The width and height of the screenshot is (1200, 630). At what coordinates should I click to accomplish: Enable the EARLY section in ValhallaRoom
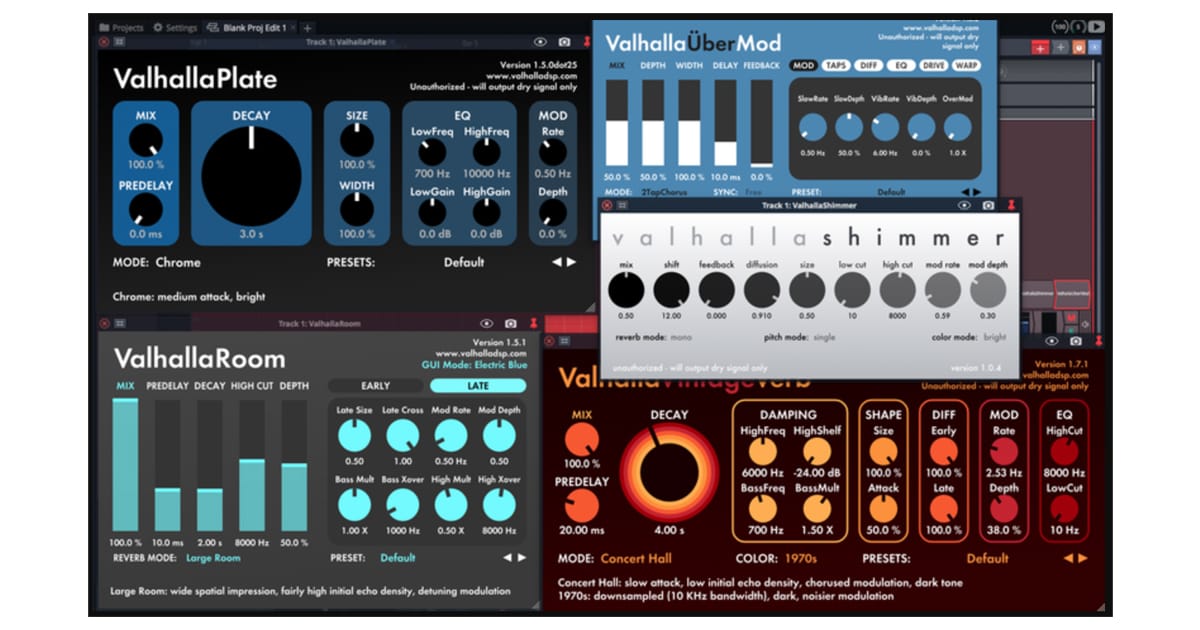pos(375,386)
